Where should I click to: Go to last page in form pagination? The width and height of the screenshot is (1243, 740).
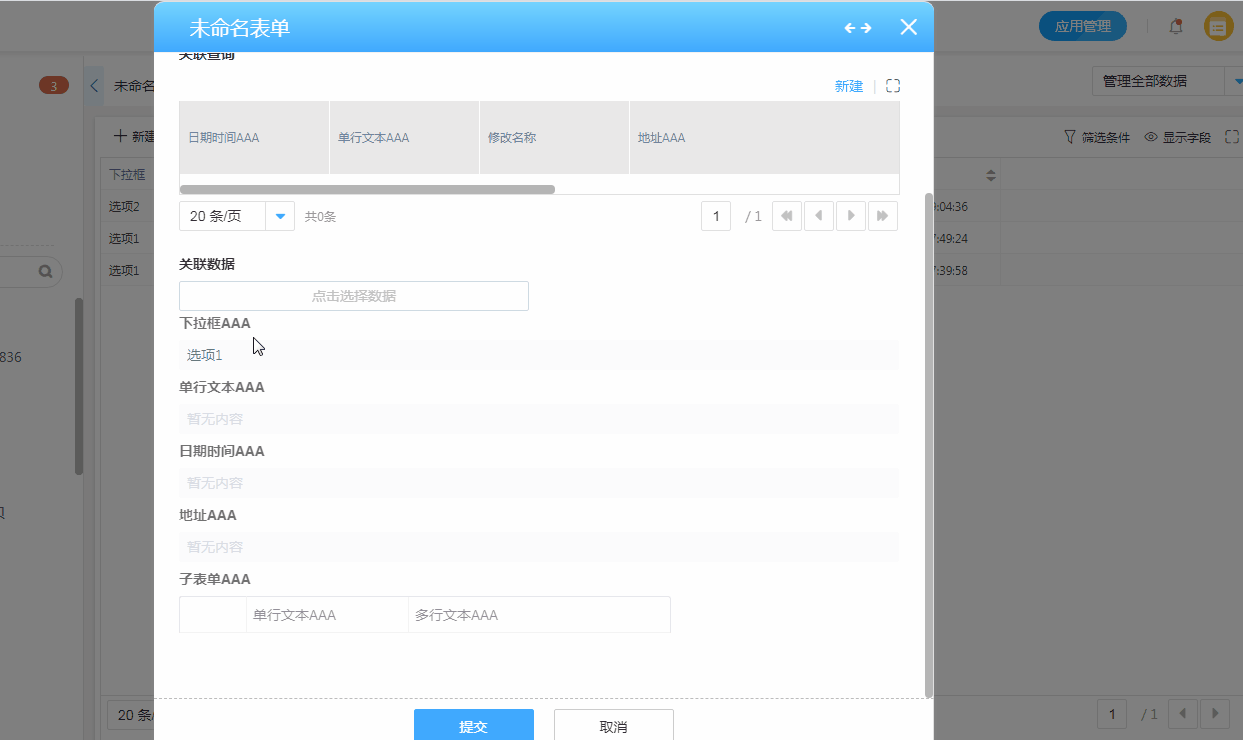(x=883, y=216)
